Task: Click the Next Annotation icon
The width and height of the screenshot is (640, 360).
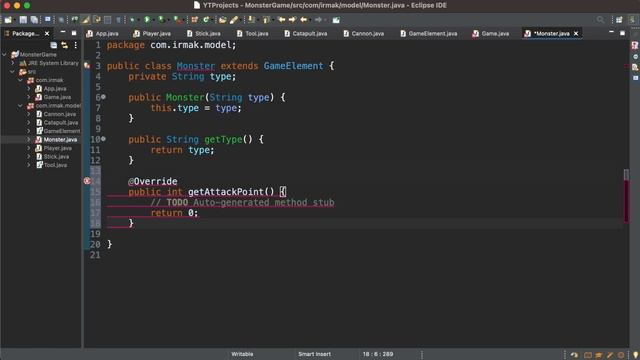Action: point(251,20)
